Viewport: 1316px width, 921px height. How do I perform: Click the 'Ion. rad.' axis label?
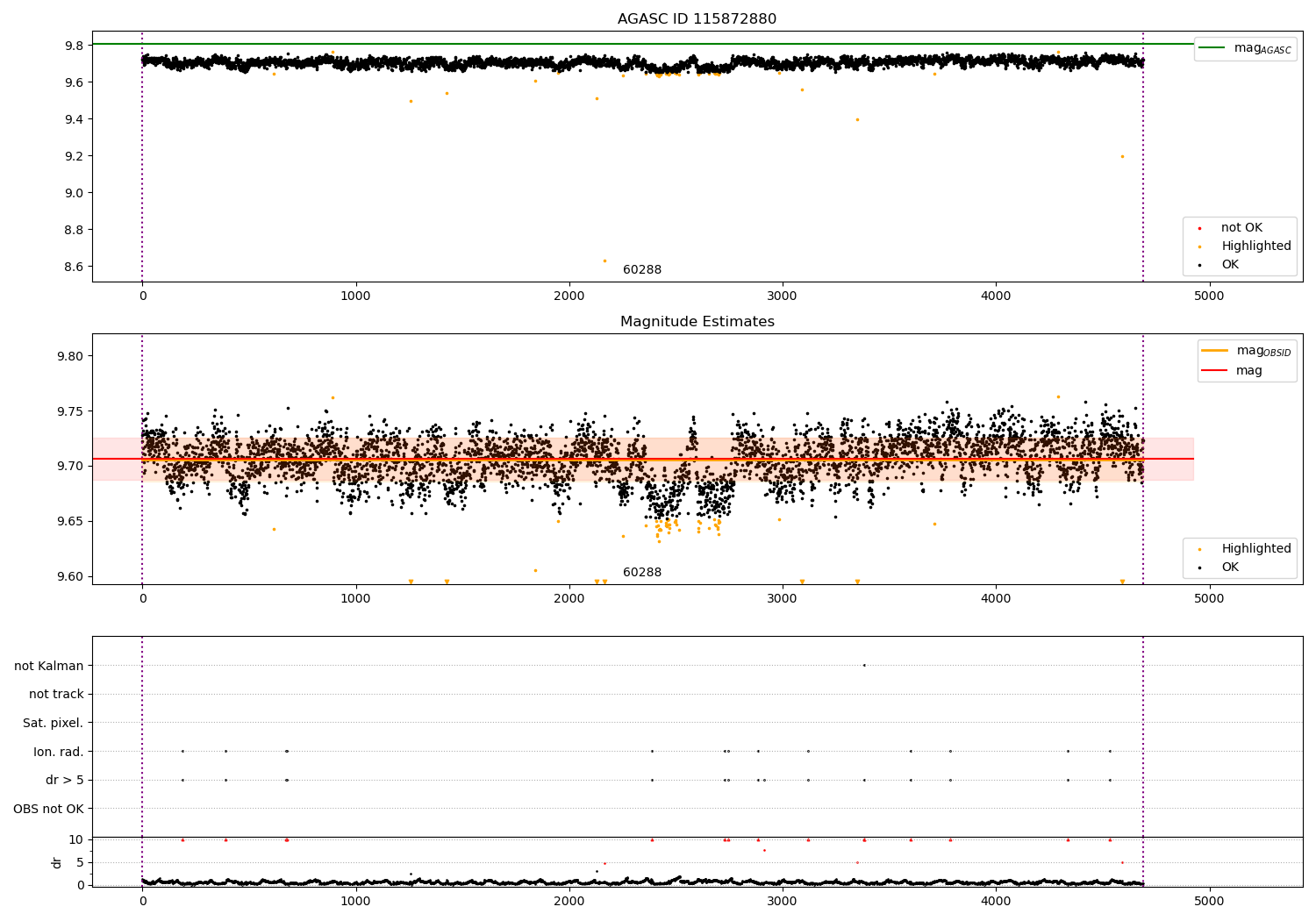[x=58, y=752]
